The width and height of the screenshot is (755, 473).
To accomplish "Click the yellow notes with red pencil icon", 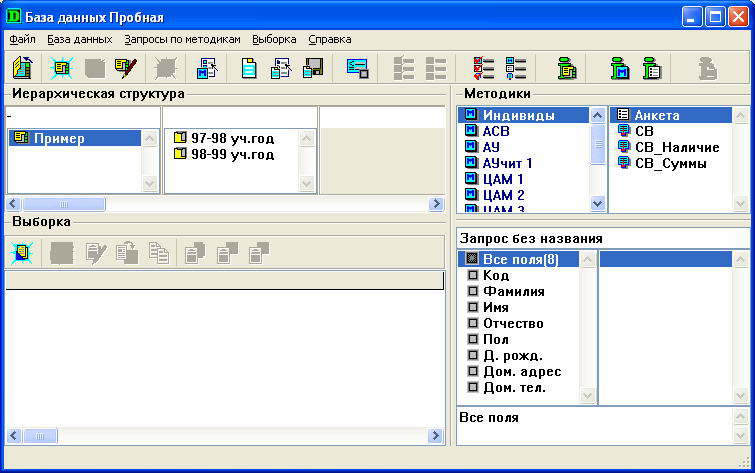I will click(x=126, y=68).
